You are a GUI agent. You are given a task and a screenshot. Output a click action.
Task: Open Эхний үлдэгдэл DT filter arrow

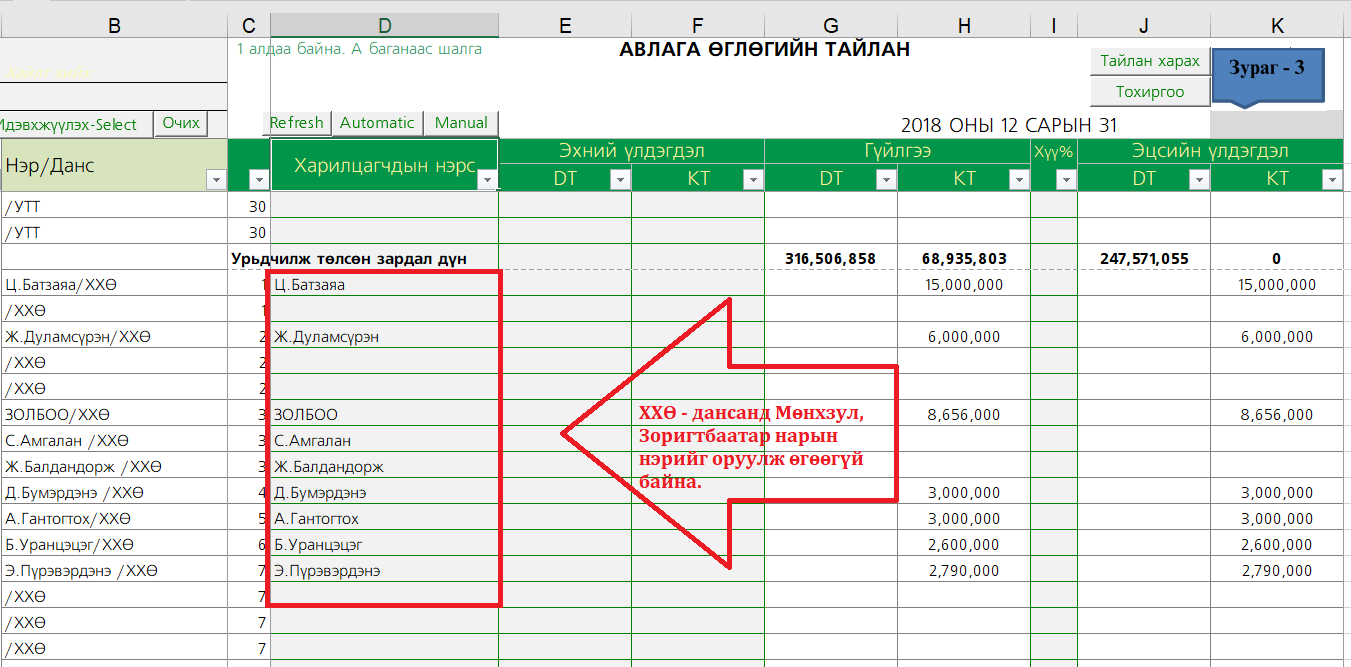pos(620,179)
